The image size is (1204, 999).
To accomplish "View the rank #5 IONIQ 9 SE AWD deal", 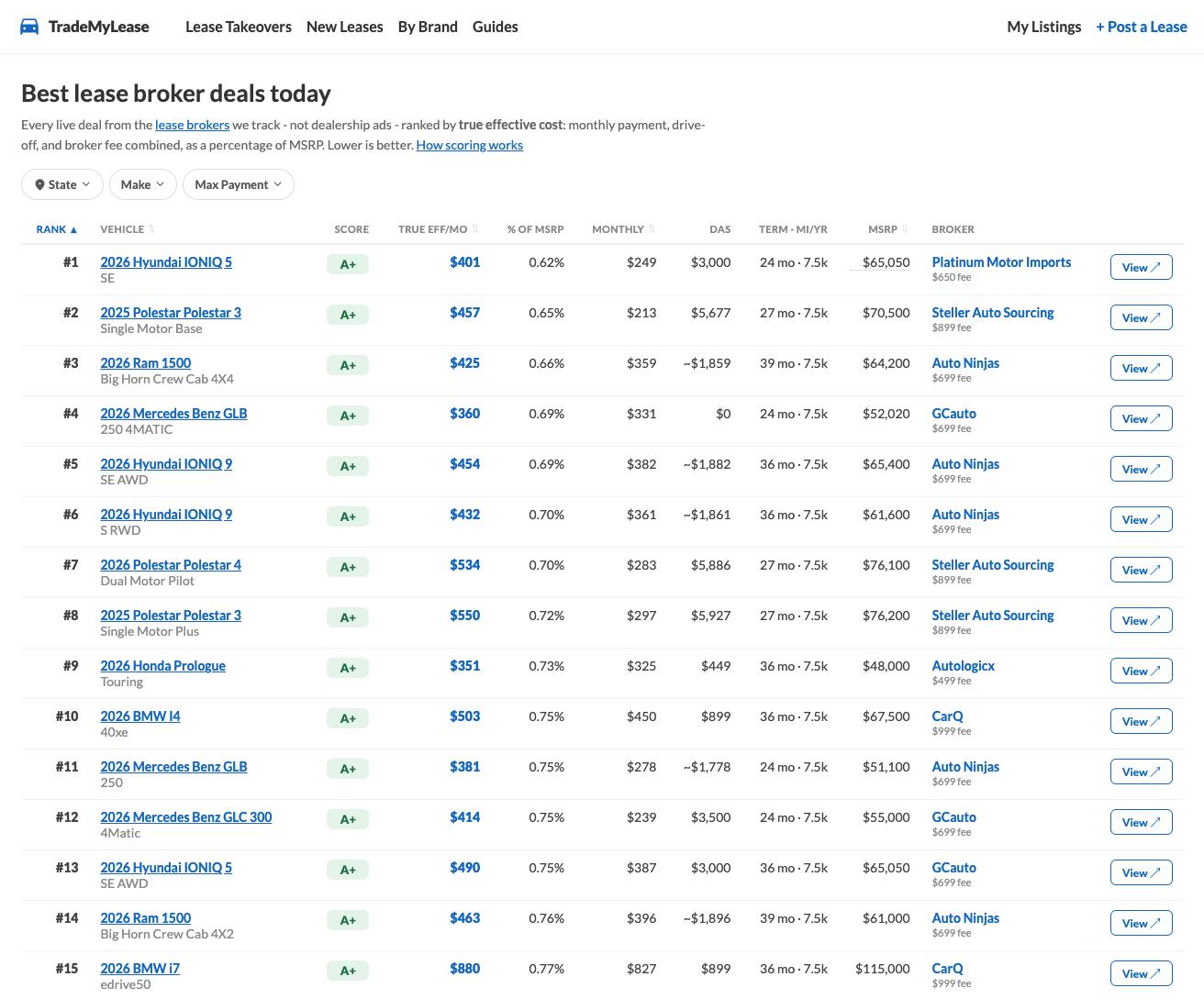I will click(1142, 470).
